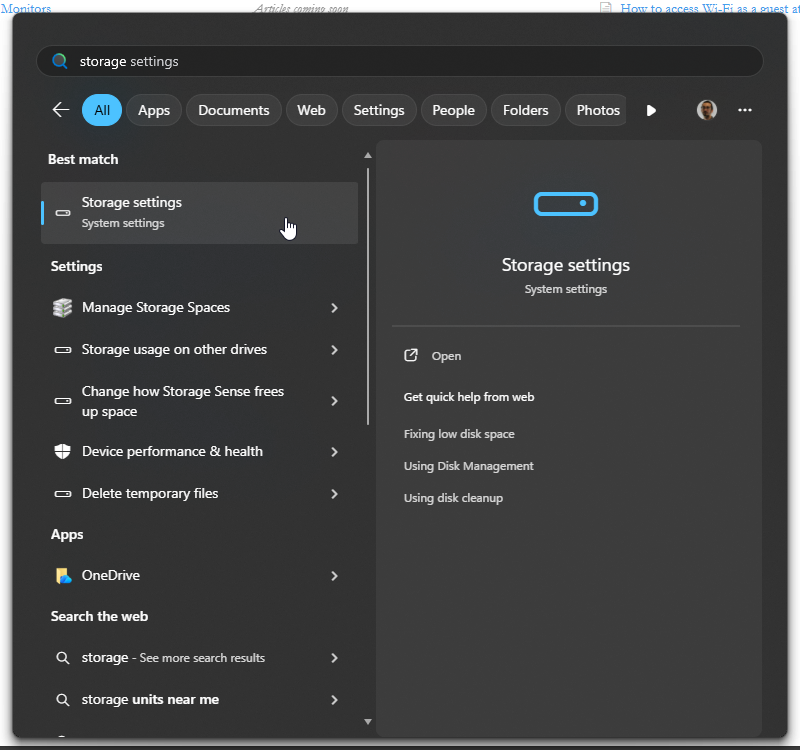Expand the OneDrive result chevron
Image resolution: width=800 pixels, height=750 pixels.
click(x=334, y=576)
